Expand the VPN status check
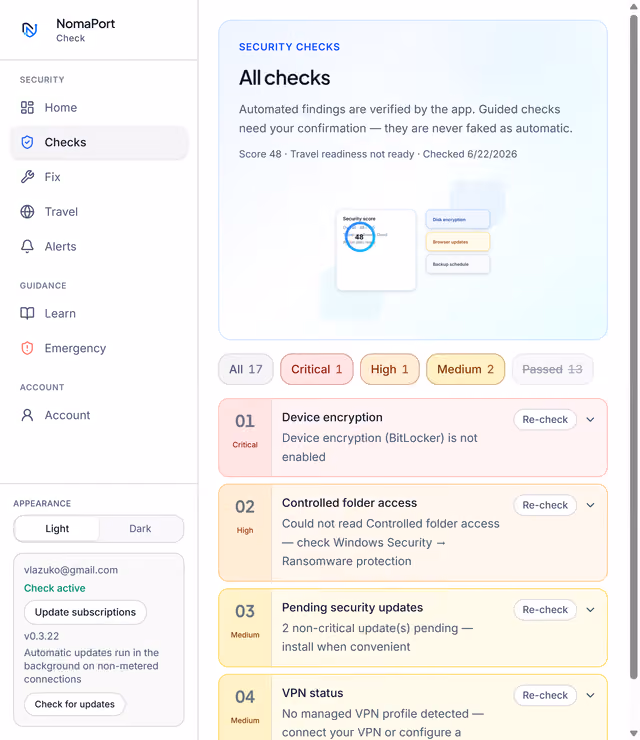Screen dimensions: 640x740 [590, 695]
